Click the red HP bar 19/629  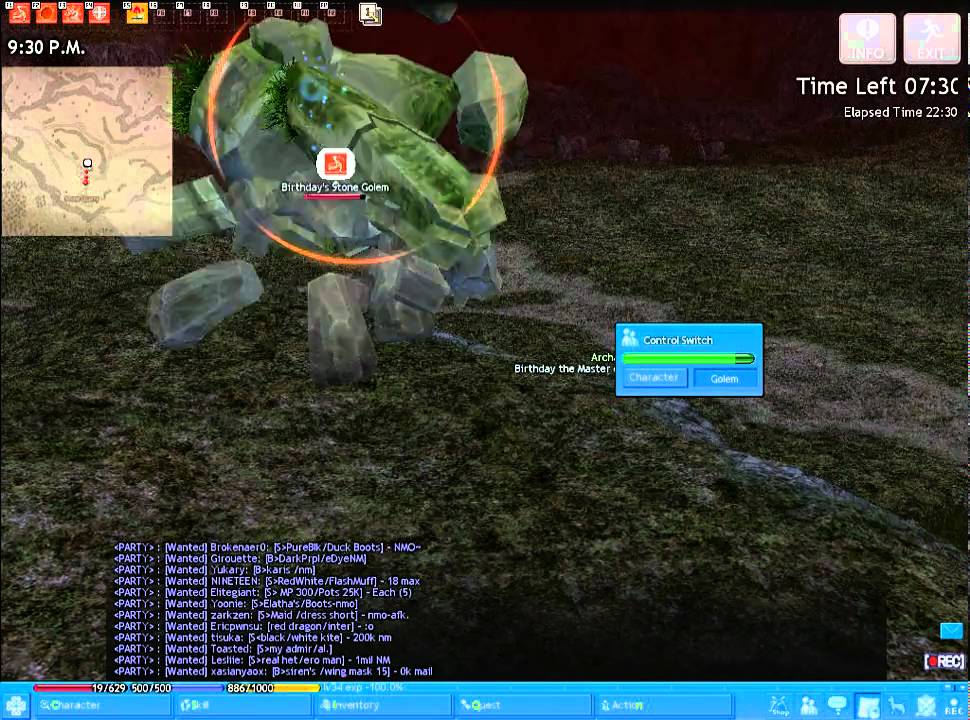[80, 688]
